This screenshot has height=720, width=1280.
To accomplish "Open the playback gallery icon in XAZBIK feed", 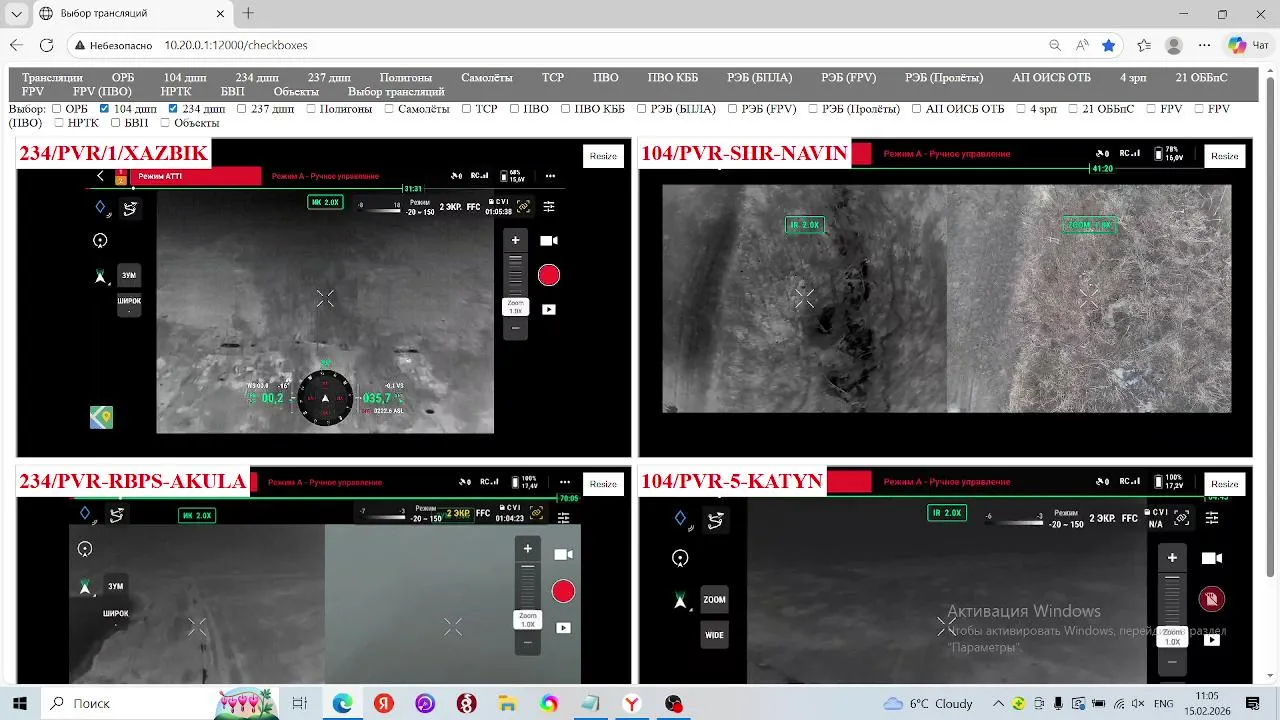I will click(x=548, y=309).
